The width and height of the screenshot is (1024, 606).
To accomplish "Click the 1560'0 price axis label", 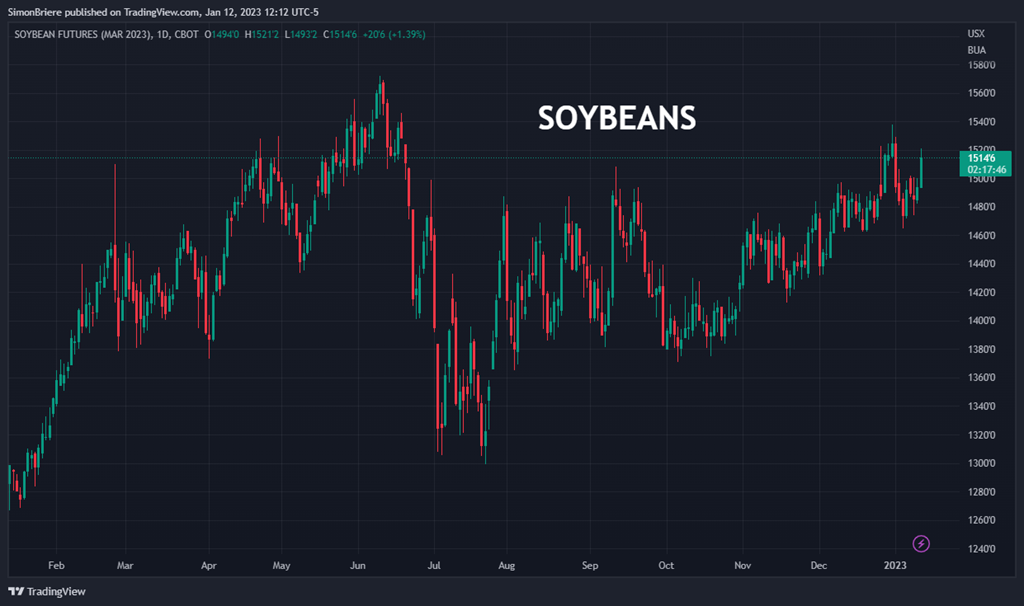I will tap(983, 93).
